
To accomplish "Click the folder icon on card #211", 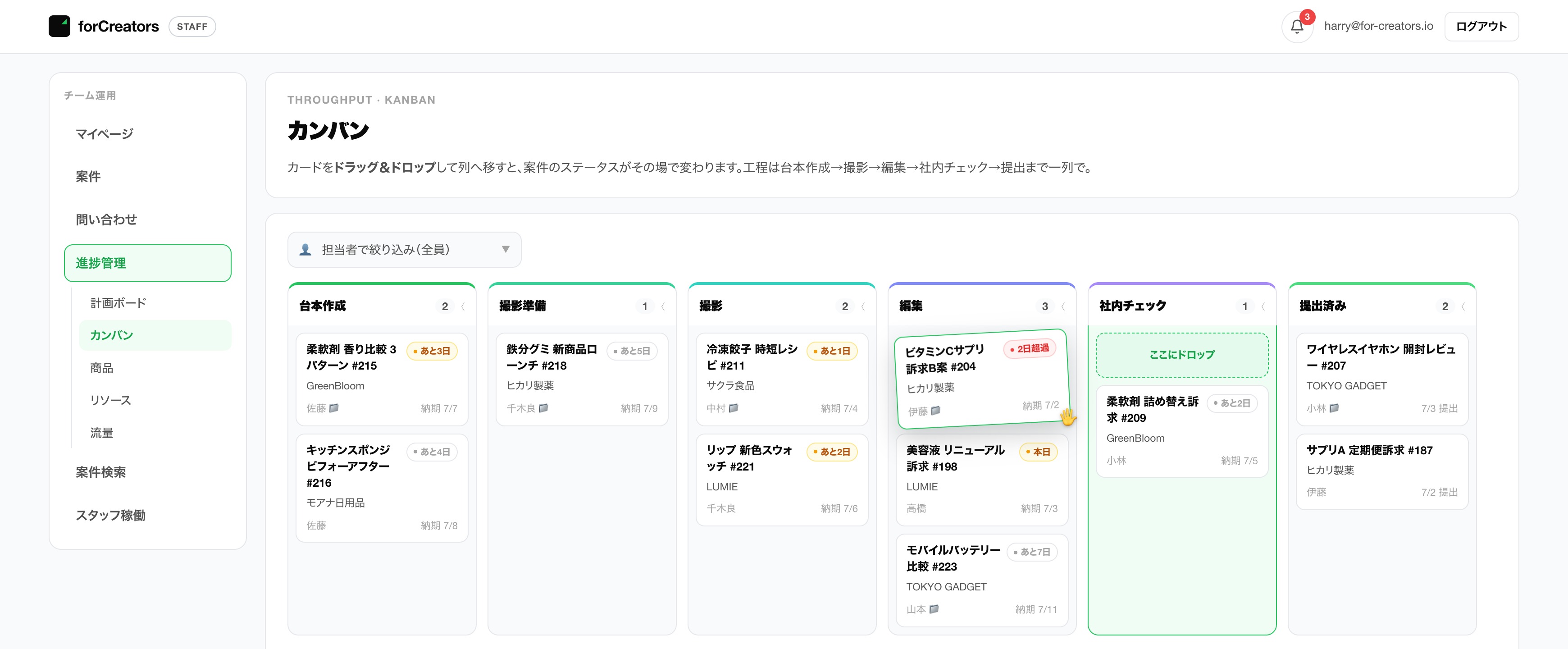I will tap(734, 408).
